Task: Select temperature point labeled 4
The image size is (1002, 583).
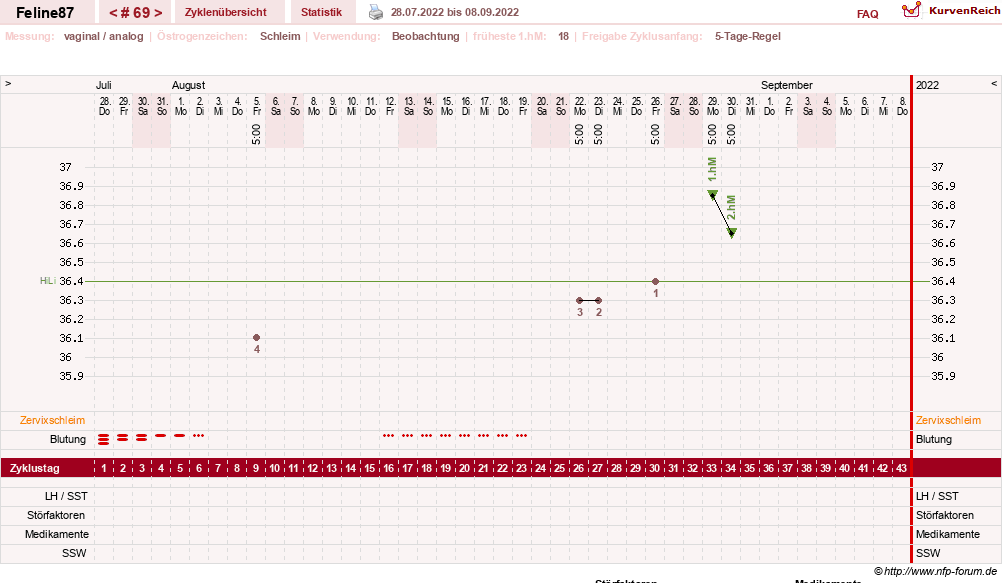Action: [256, 338]
